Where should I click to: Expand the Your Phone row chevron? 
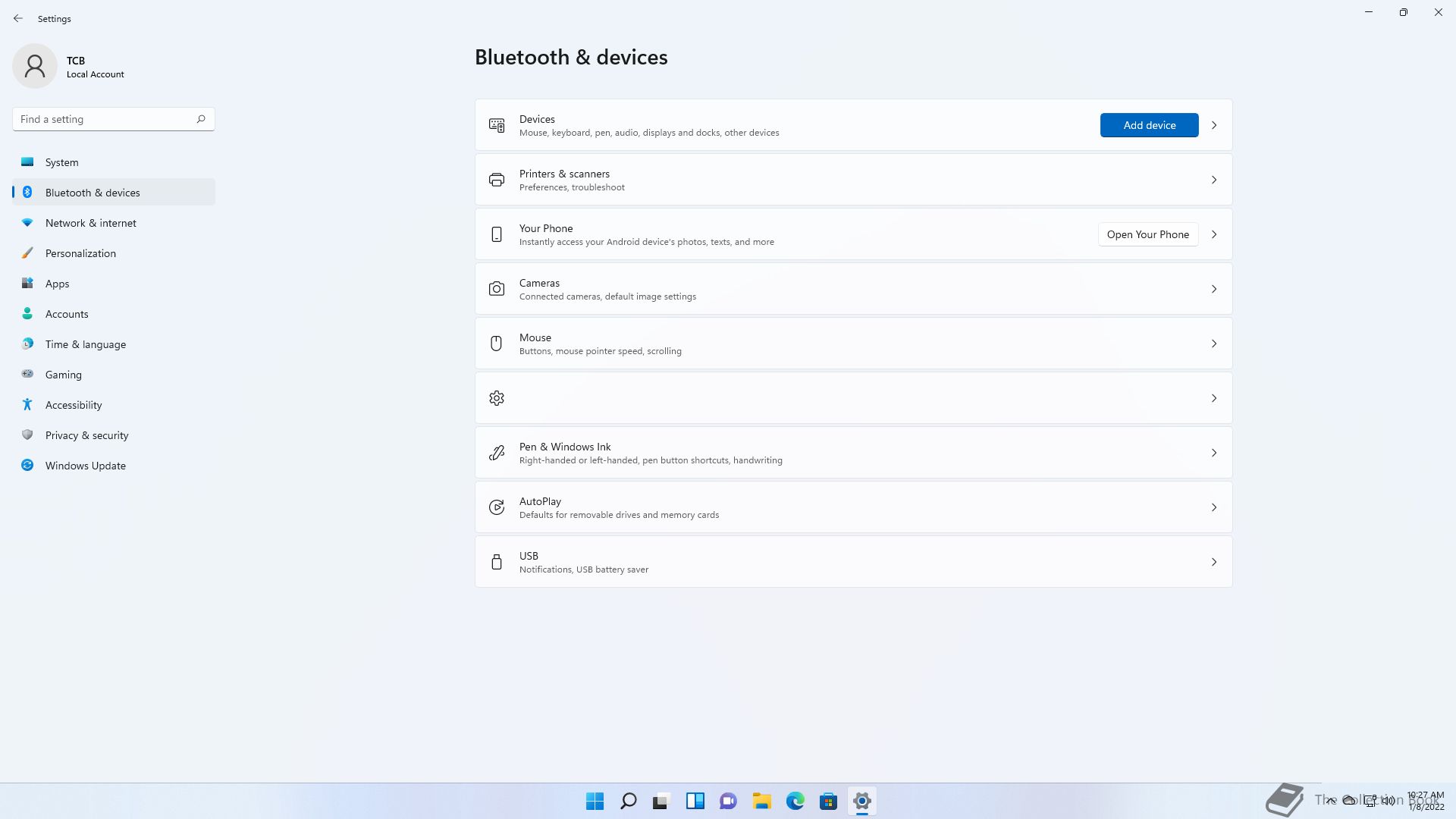tap(1214, 234)
